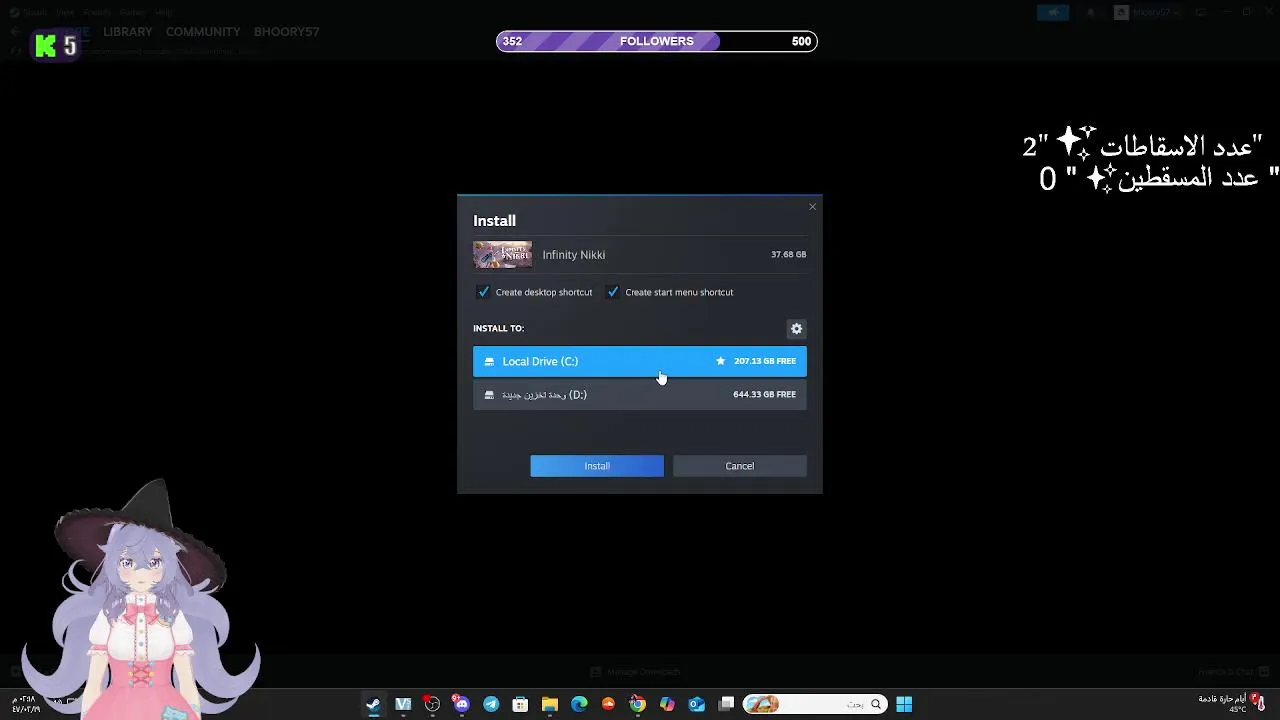The height and width of the screenshot is (720, 1280).
Task: Open Discord from the taskbar
Action: point(461,704)
